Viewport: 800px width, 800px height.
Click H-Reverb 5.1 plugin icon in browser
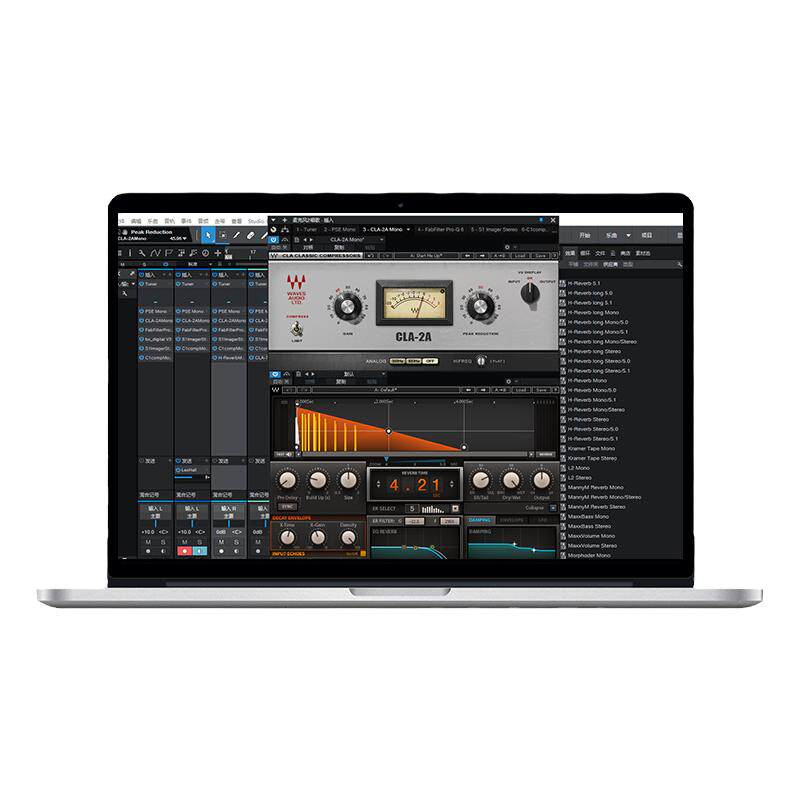click(x=563, y=283)
